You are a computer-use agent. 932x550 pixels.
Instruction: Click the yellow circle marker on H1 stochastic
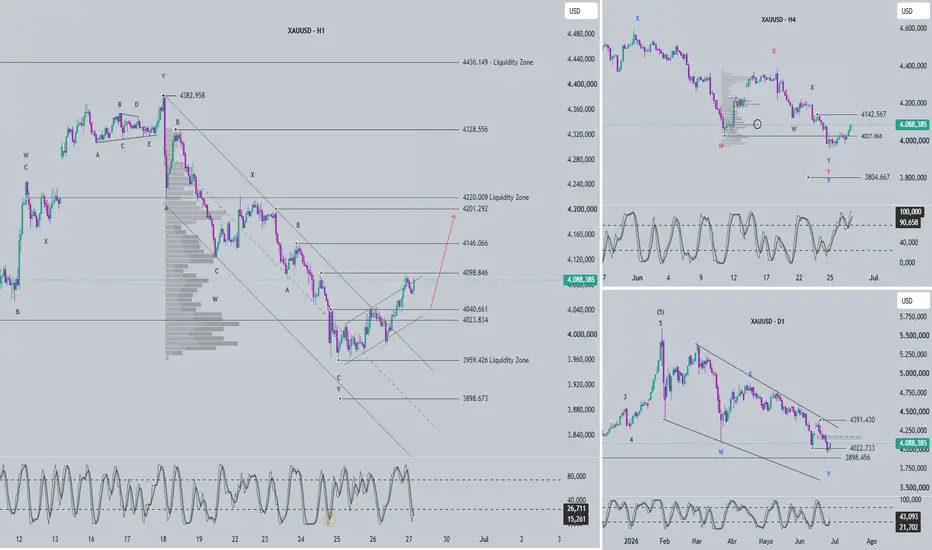pyautogui.click(x=329, y=520)
